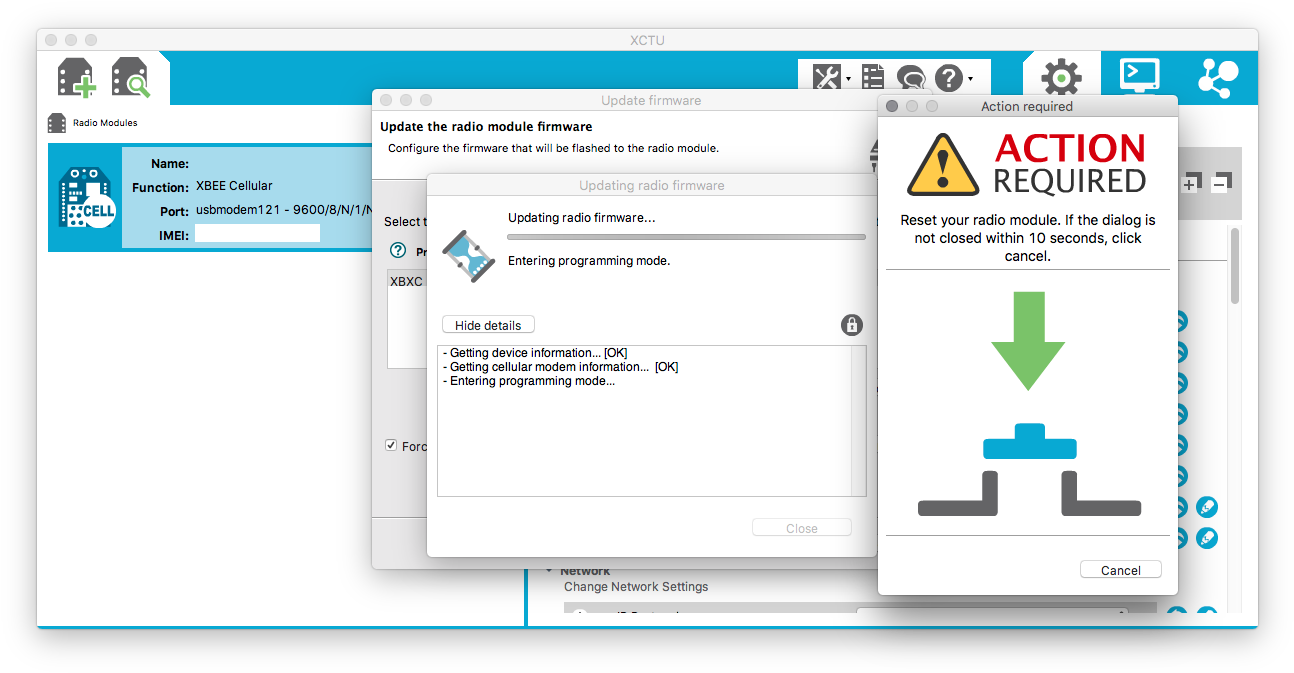The width and height of the screenshot is (1294, 673).
Task: Select the XBXC product family entry
Action: coord(406,282)
